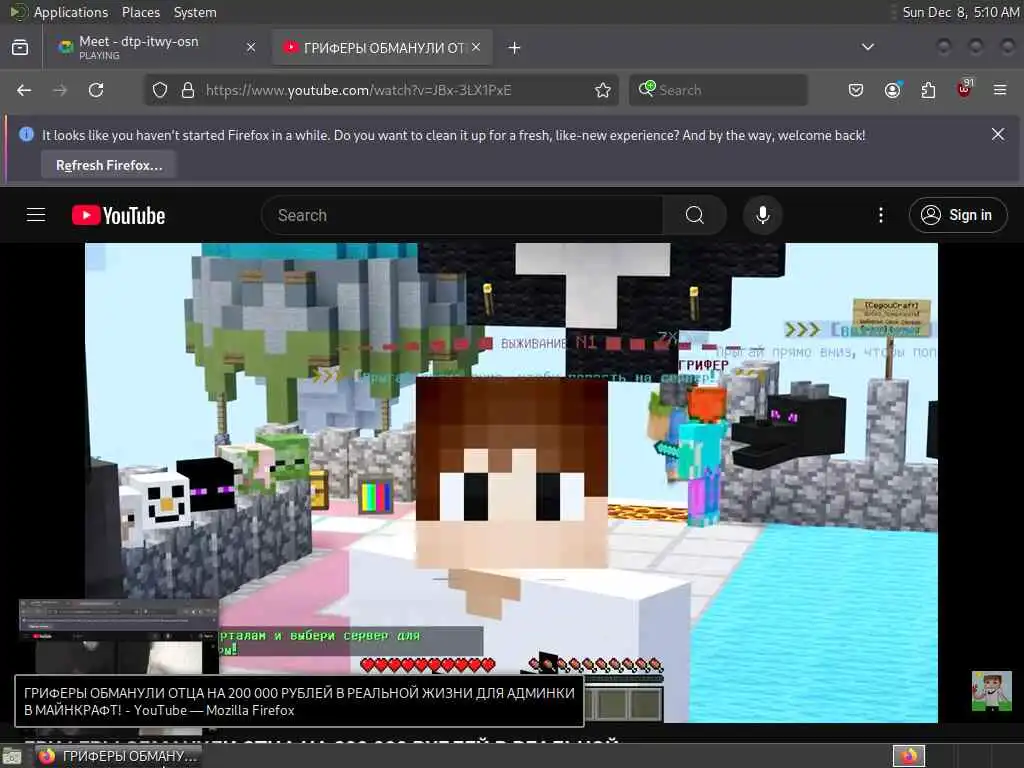Image resolution: width=1024 pixels, height=768 pixels.
Task: Open a new browser tab
Action: click(515, 48)
